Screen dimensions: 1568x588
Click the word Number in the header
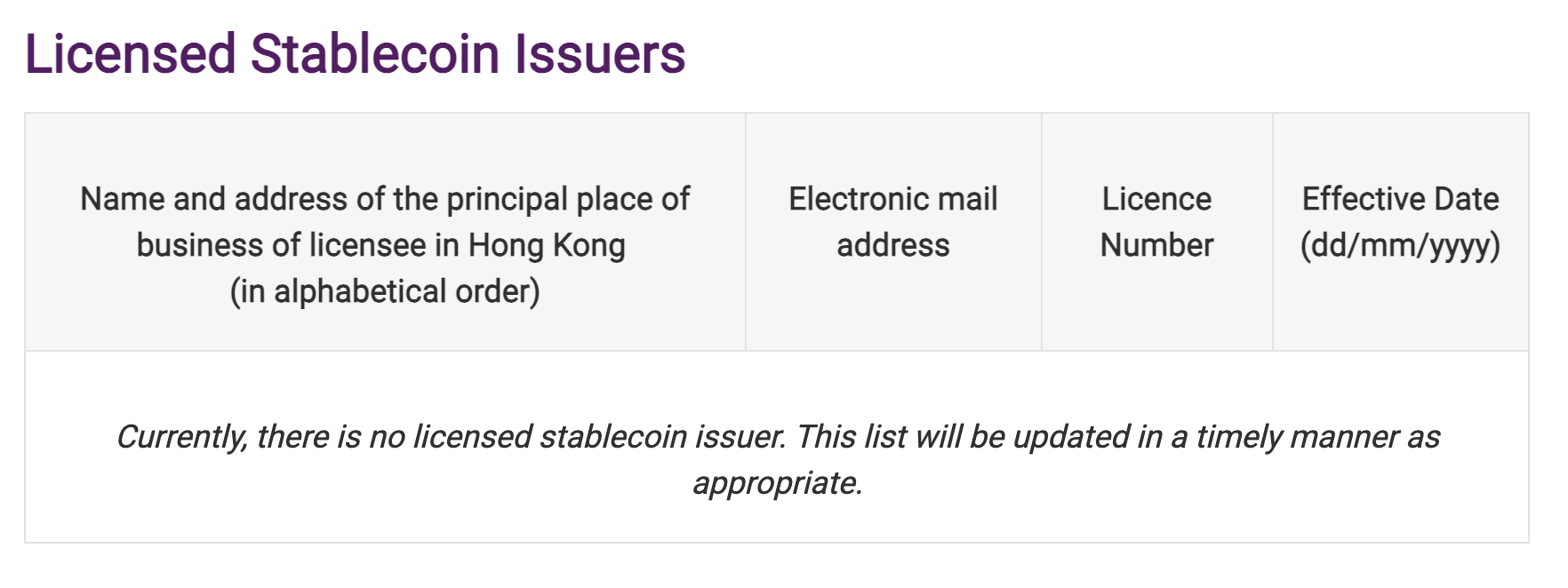pyautogui.click(x=1156, y=245)
